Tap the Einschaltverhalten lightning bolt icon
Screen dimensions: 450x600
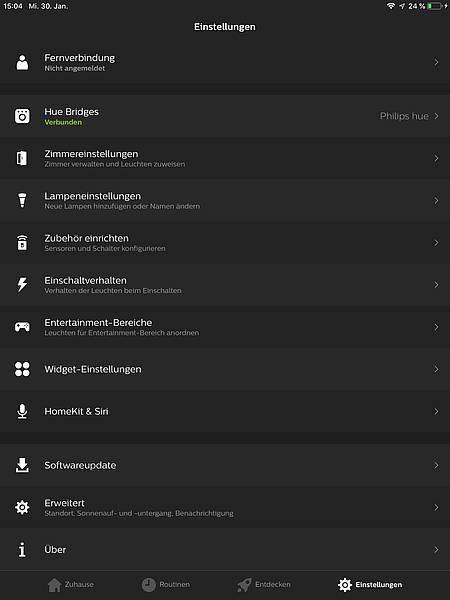(x=22, y=285)
